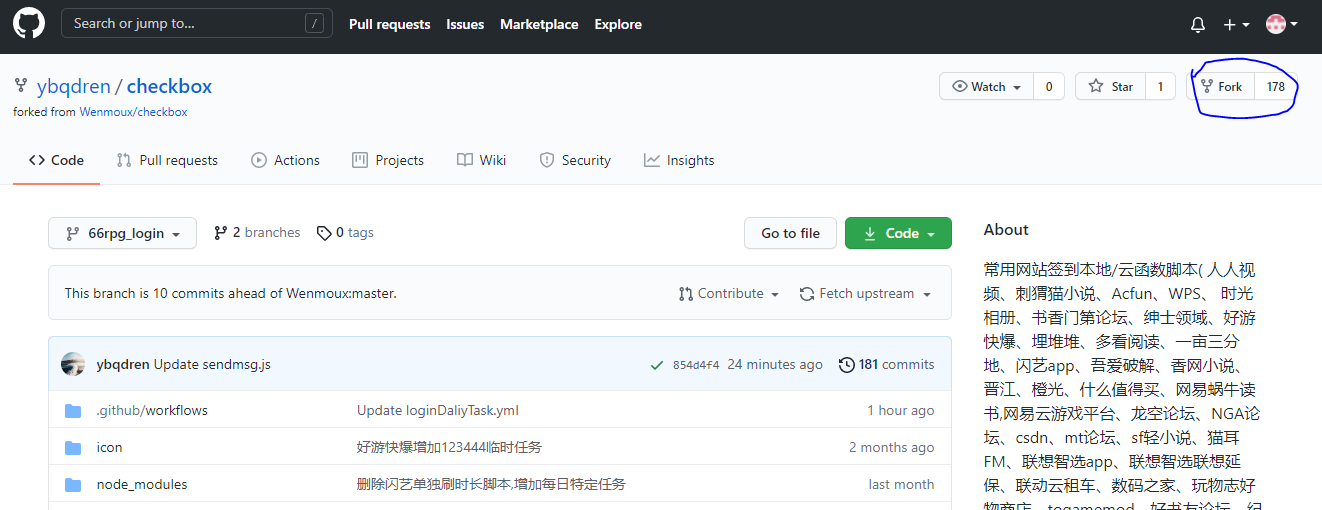Open the plus create-new menu
This screenshot has height=510, width=1322.
coord(1237,25)
